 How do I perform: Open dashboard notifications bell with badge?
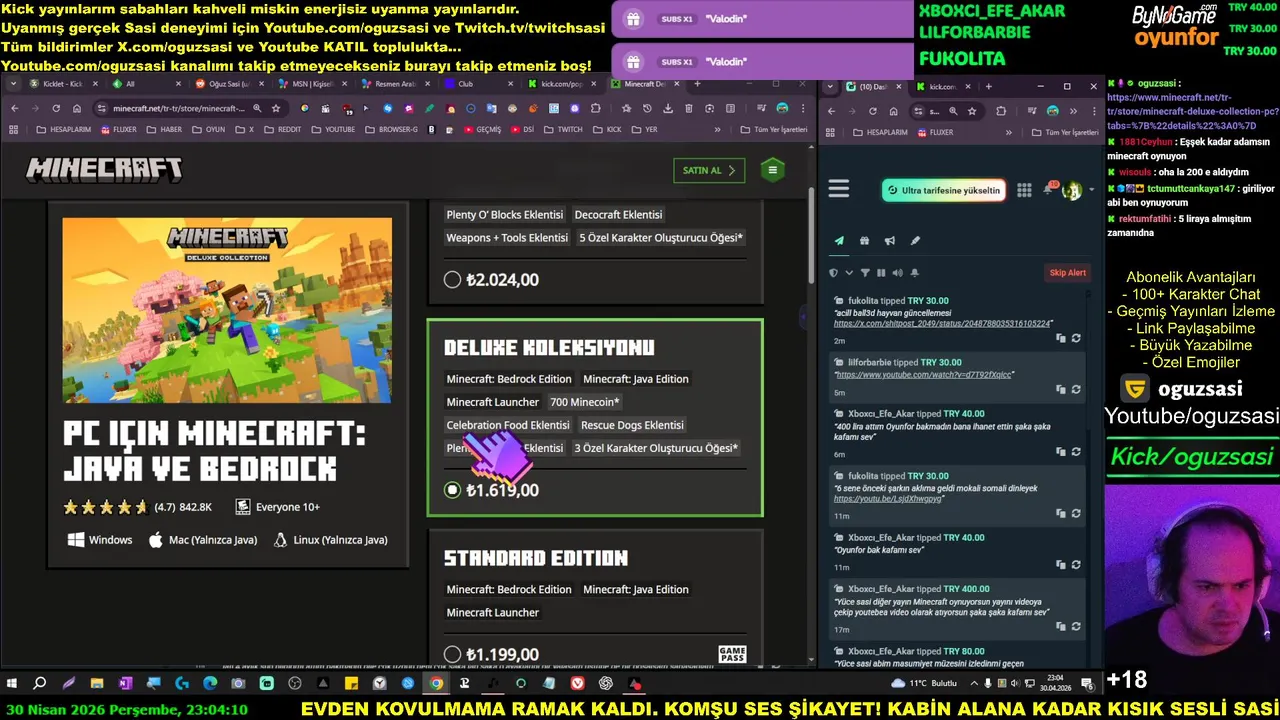(x=1050, y=189)
